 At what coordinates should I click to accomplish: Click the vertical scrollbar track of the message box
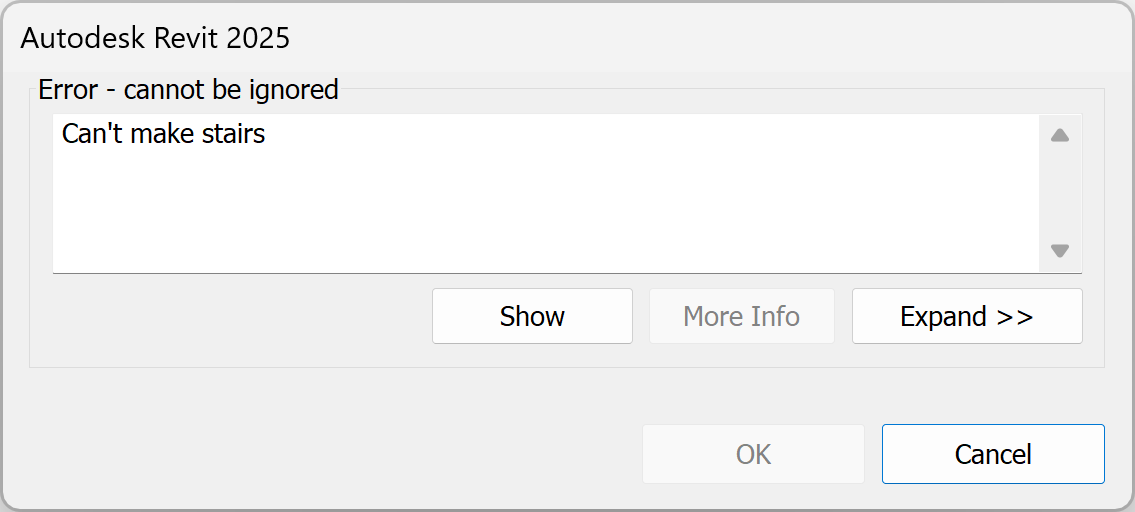[x=1060, y=193]
